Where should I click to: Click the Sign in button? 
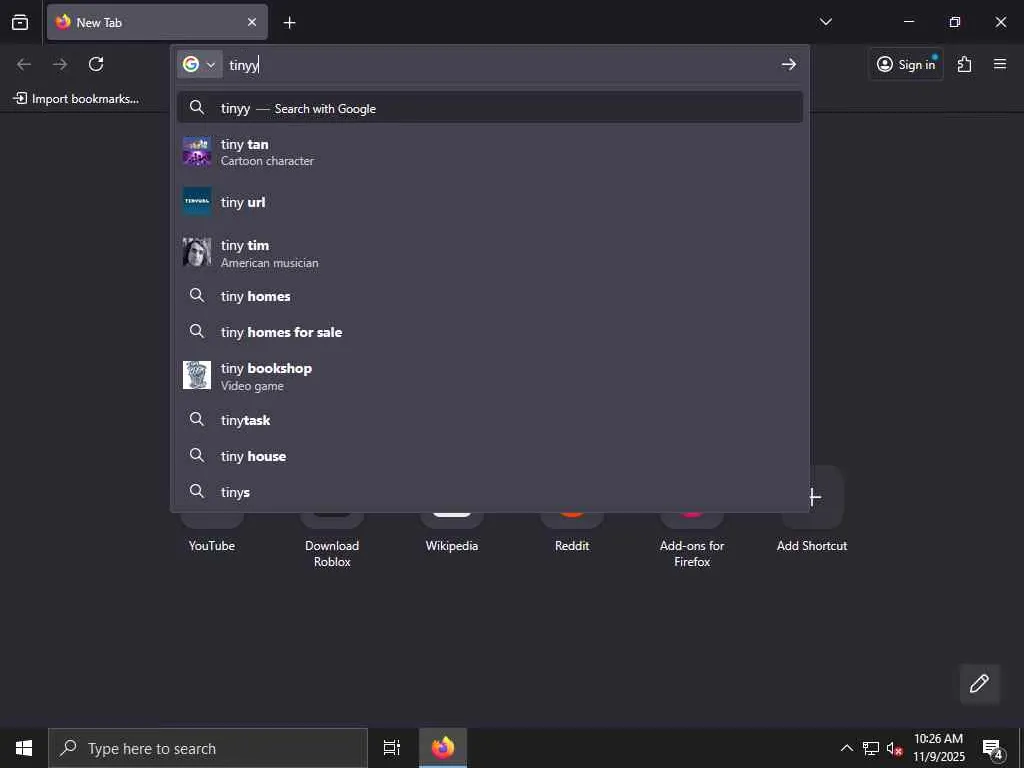click(906, 64)
